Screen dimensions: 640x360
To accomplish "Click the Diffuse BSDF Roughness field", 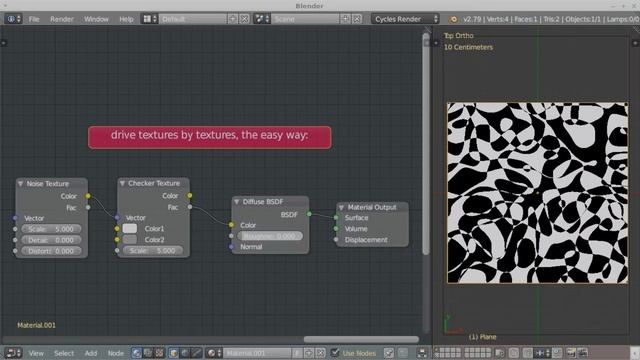I will coord(270,236).
